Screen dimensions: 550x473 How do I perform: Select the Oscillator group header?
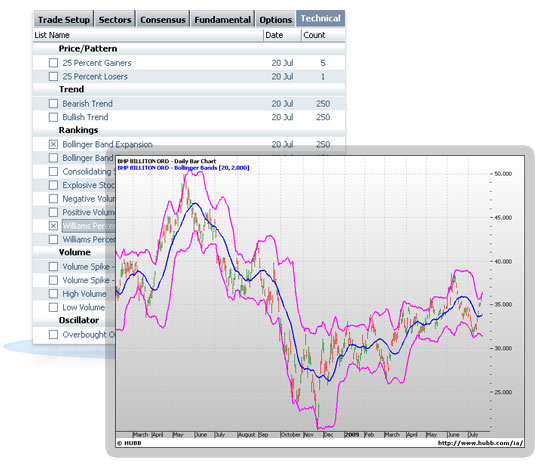coord(79,320)
